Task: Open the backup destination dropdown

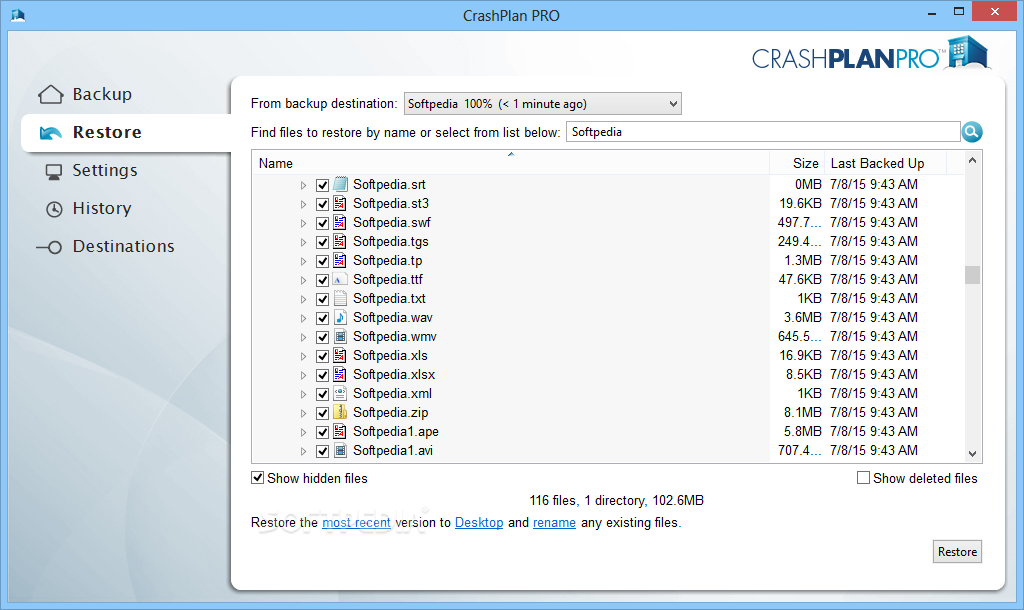Action: [543, 103]
